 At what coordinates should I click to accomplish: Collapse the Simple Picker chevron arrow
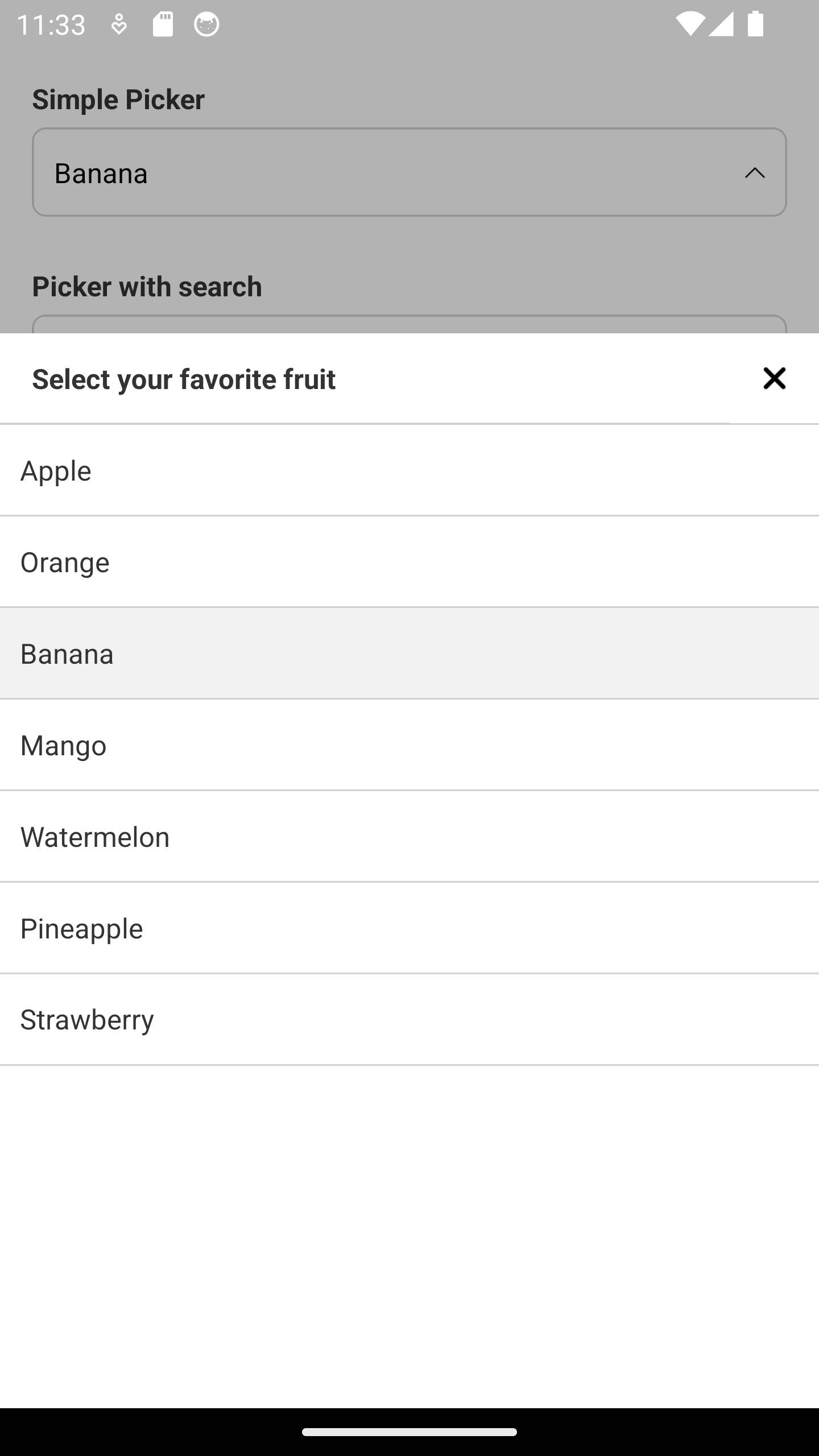755,173
